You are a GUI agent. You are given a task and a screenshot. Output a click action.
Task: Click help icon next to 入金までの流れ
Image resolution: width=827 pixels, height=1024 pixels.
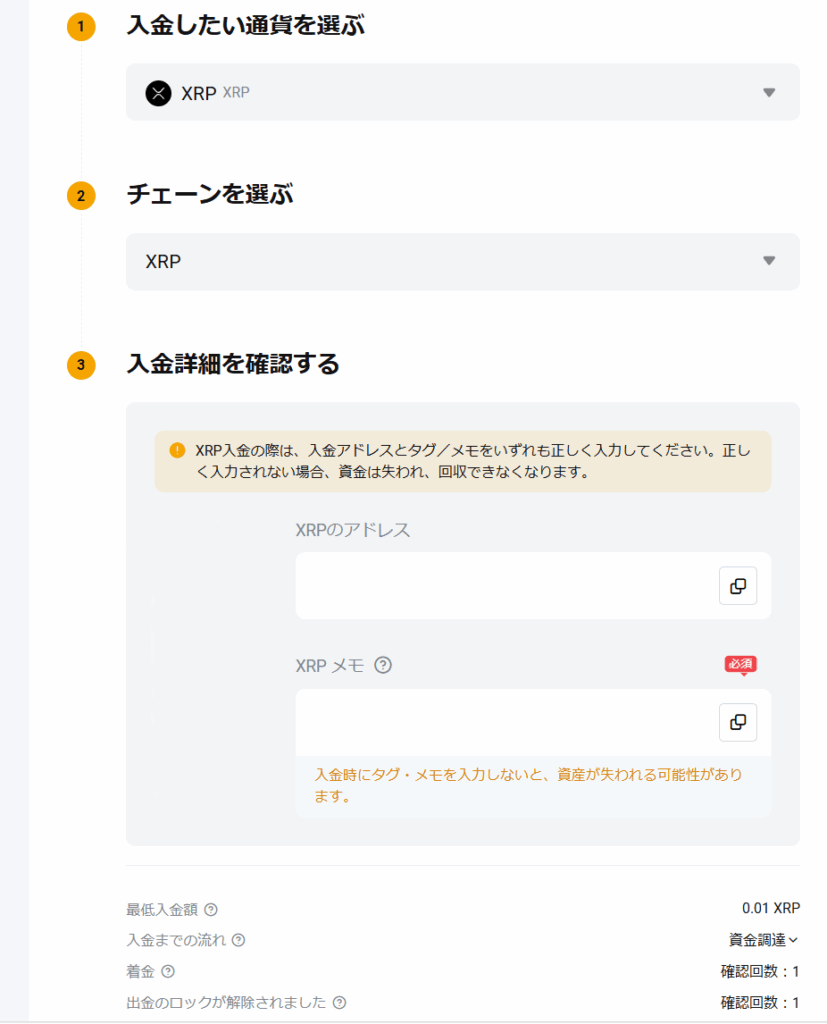click(238, 940)
